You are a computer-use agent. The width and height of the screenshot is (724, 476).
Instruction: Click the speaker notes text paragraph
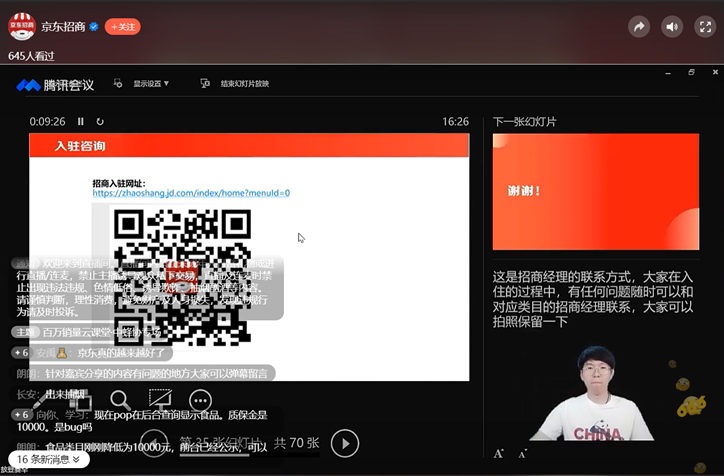pyautogui.click(x=593, y=299)
